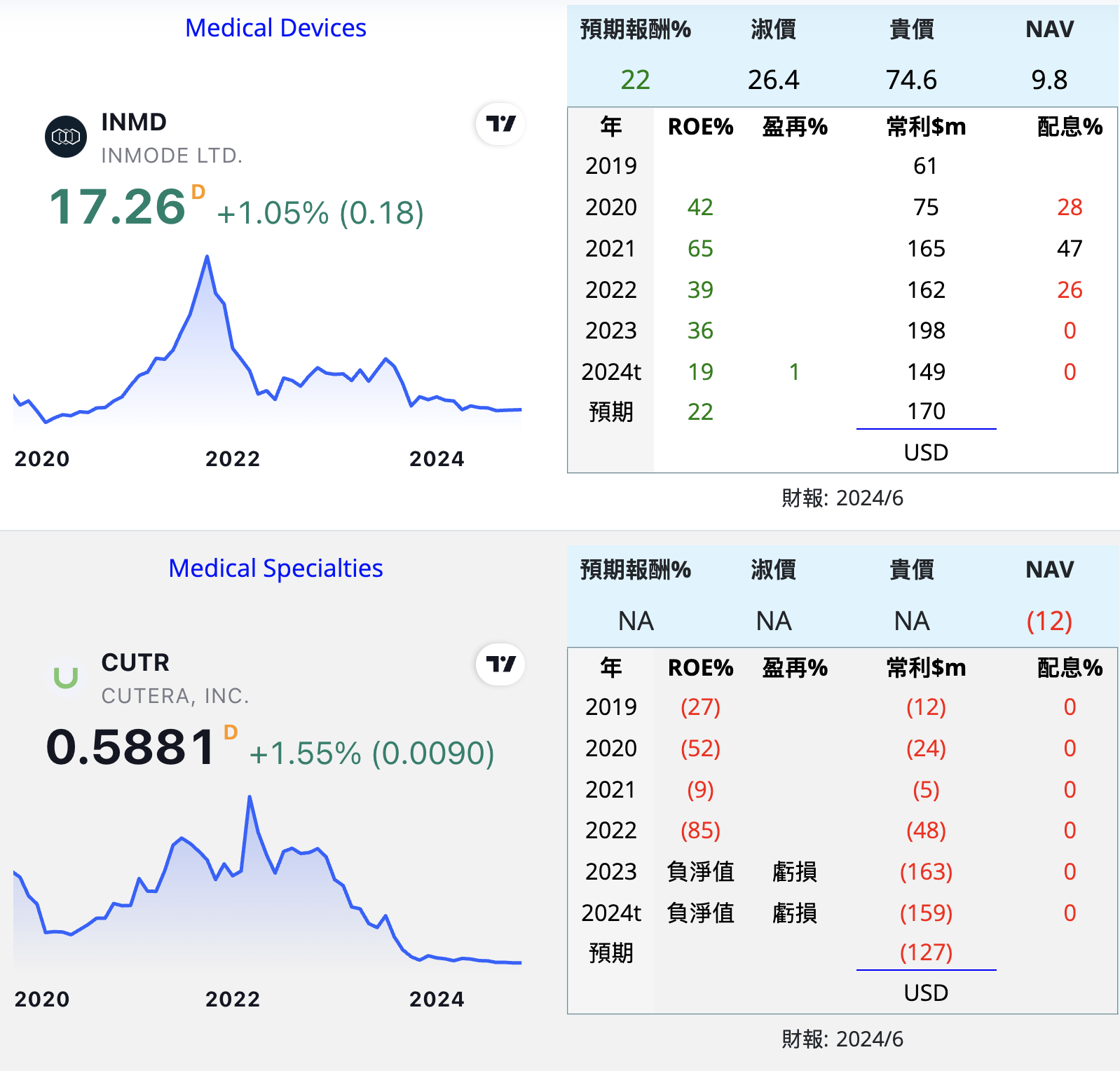Click the INMD NAV value 9.8

(1050, 80)
